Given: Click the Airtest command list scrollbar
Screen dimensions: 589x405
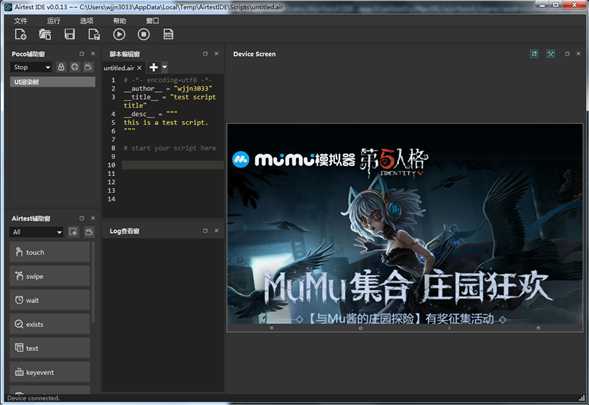Looking at the screenshot, I should (x=93, y=282).
